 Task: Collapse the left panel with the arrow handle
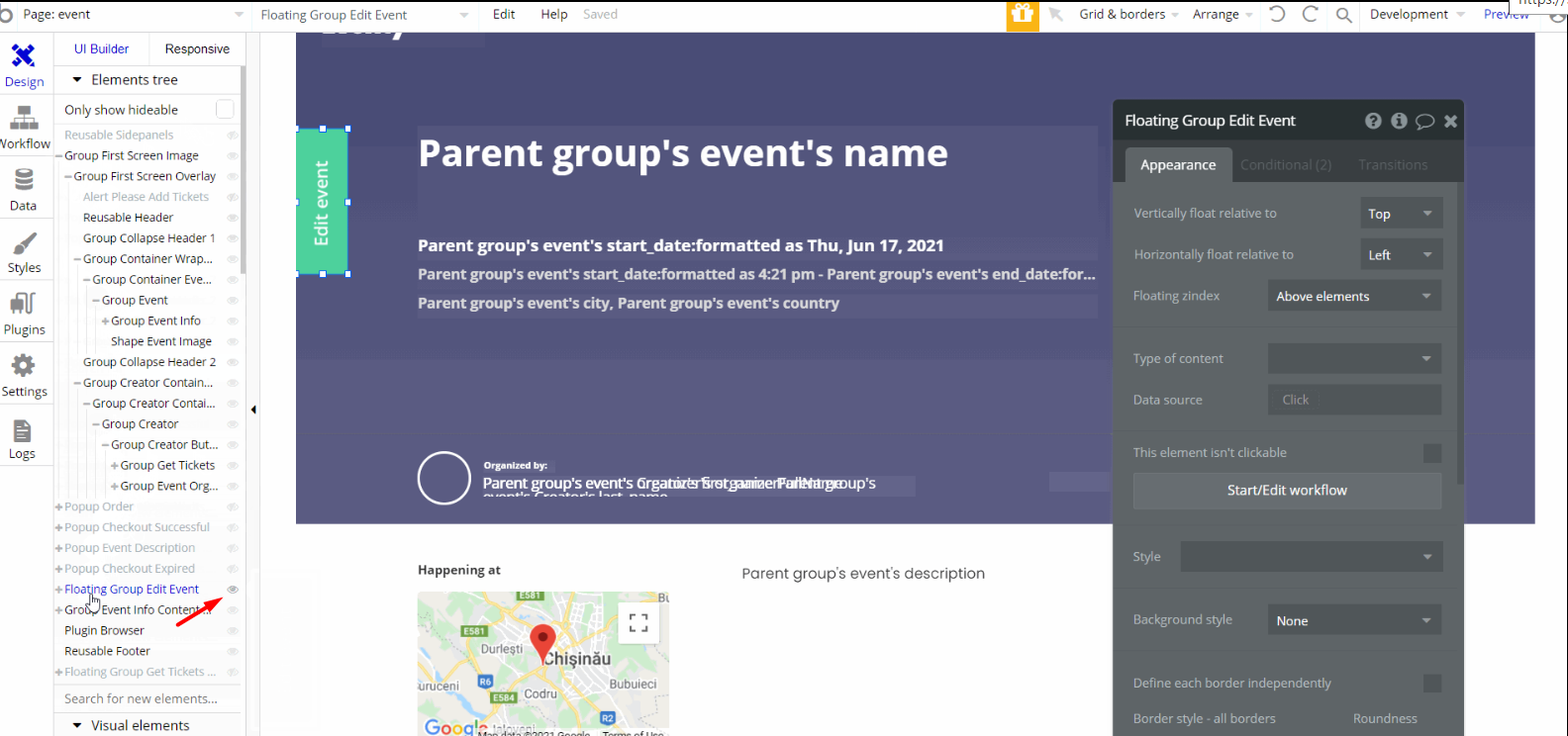(x=253, y=410)
